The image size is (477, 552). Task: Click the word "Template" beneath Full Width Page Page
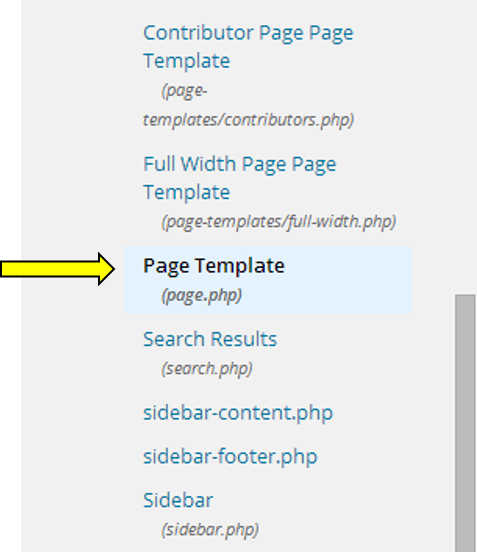tap(187, 193)
